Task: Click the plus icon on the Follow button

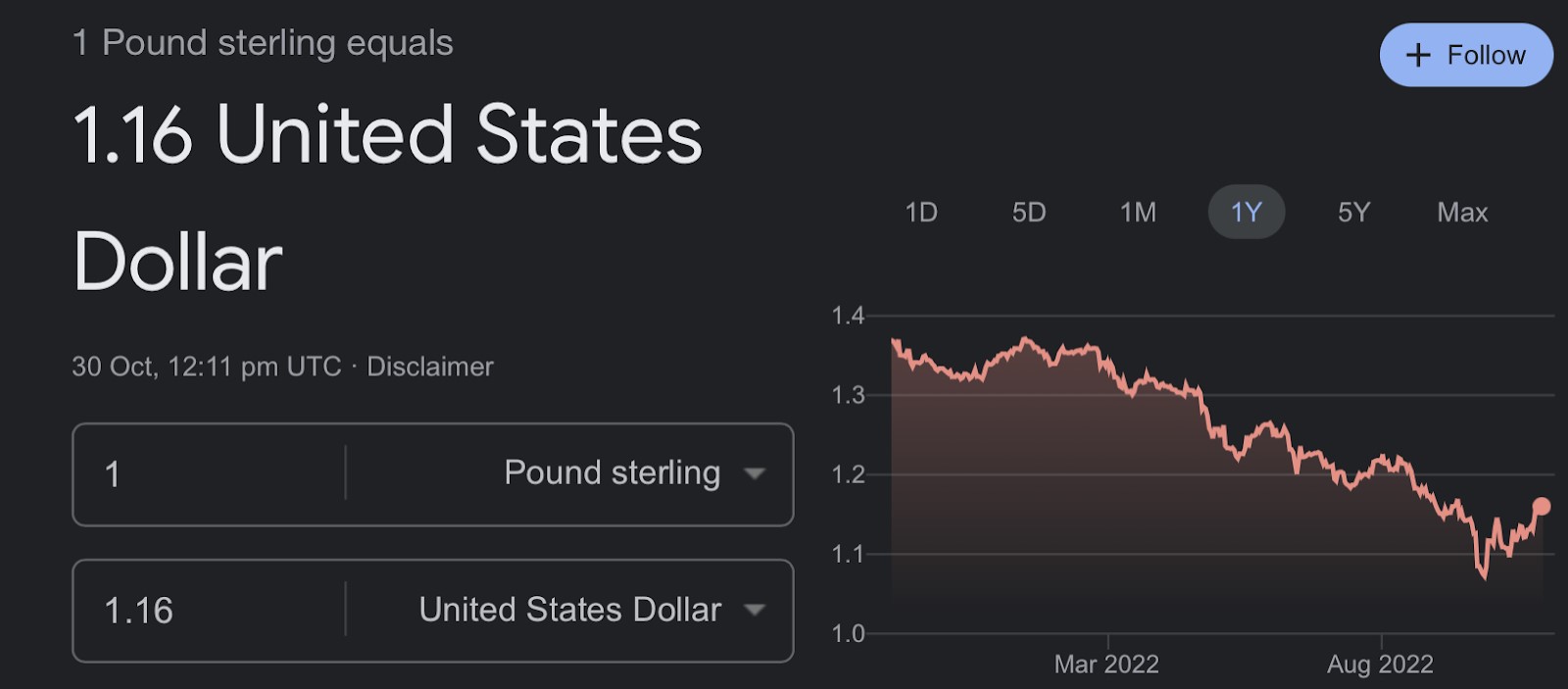Action: pyautogui.click(x=1418, y=55)
